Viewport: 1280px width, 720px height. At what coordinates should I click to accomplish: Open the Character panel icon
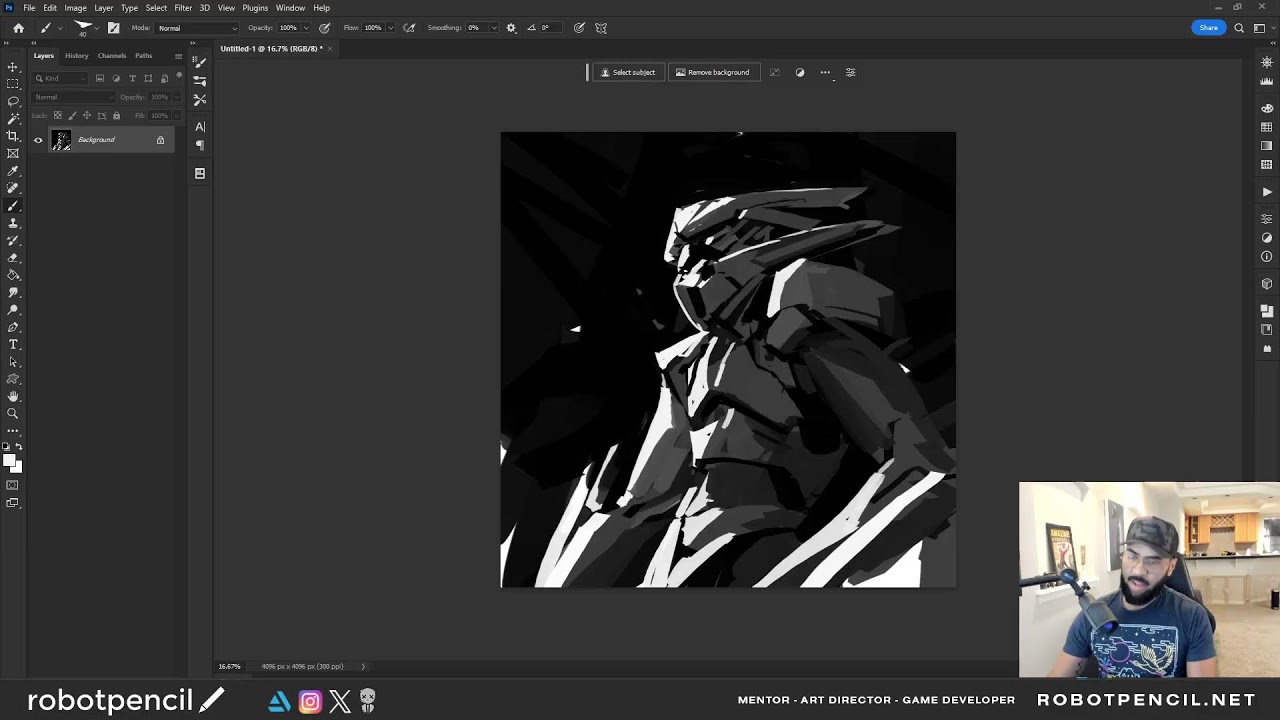[x=200, y=127]
